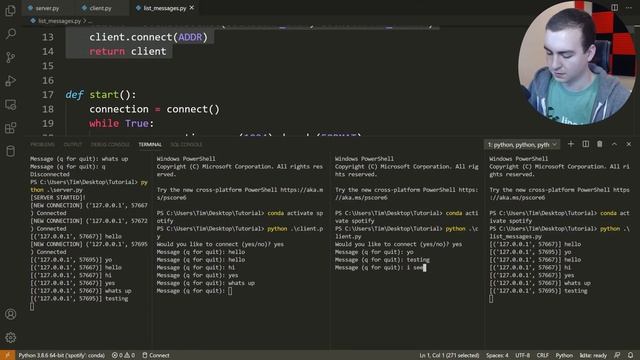Click 'while True:' code line
Screen dimensions: 640x360
tap(122, 123)
